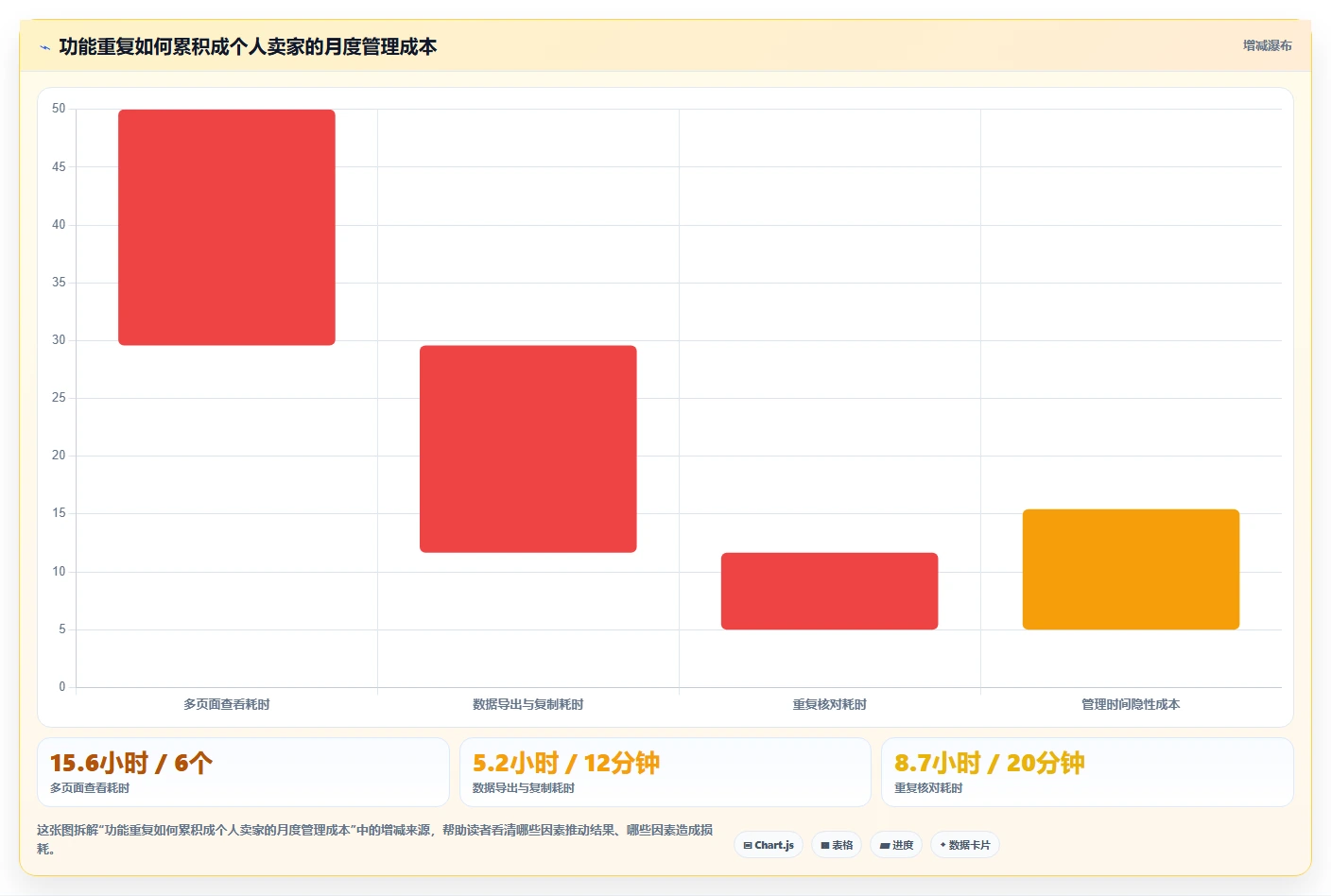Image resolution: width=1331 pixels, height=896 pixels.
Task: Click the card caption 数据导出与复制耗时 under 5.2小时
Action: point(524,788)
